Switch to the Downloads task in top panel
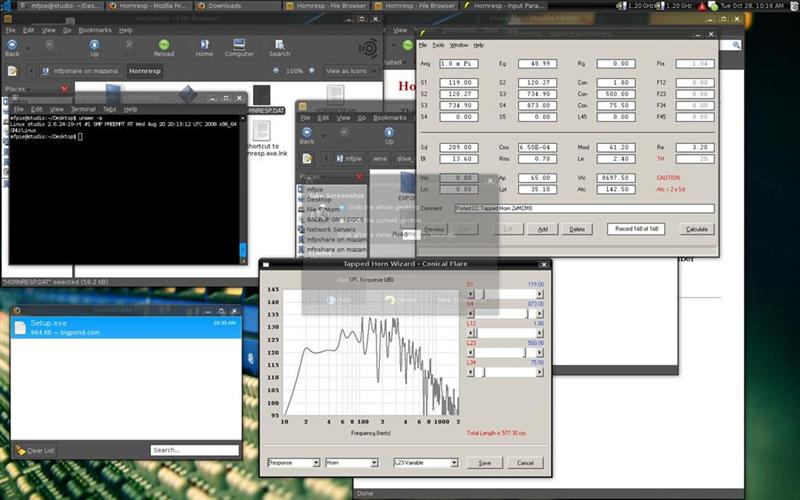This screenshot has width=800, height=500. coord(237,6)
